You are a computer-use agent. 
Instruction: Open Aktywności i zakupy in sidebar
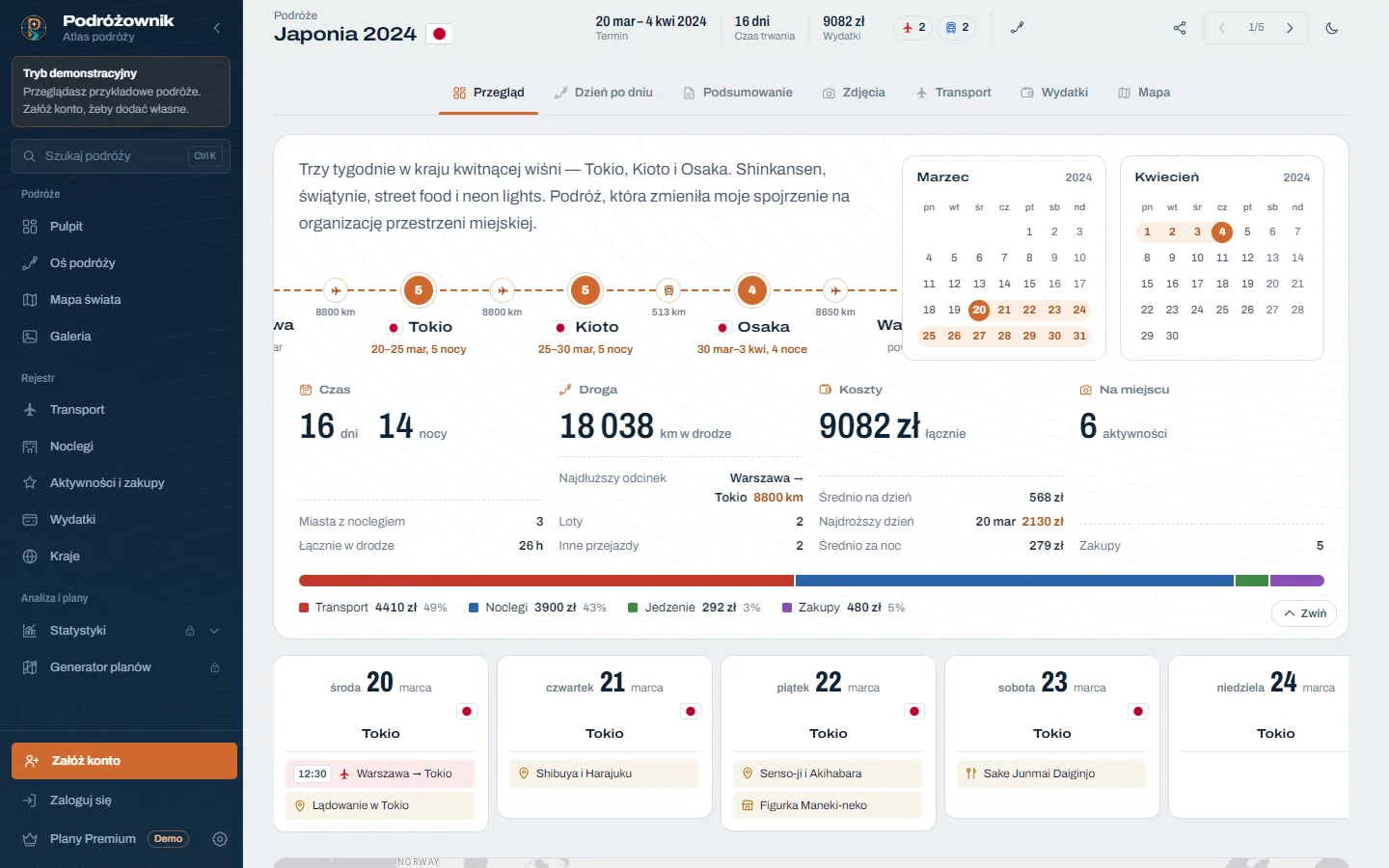point(121,483)
